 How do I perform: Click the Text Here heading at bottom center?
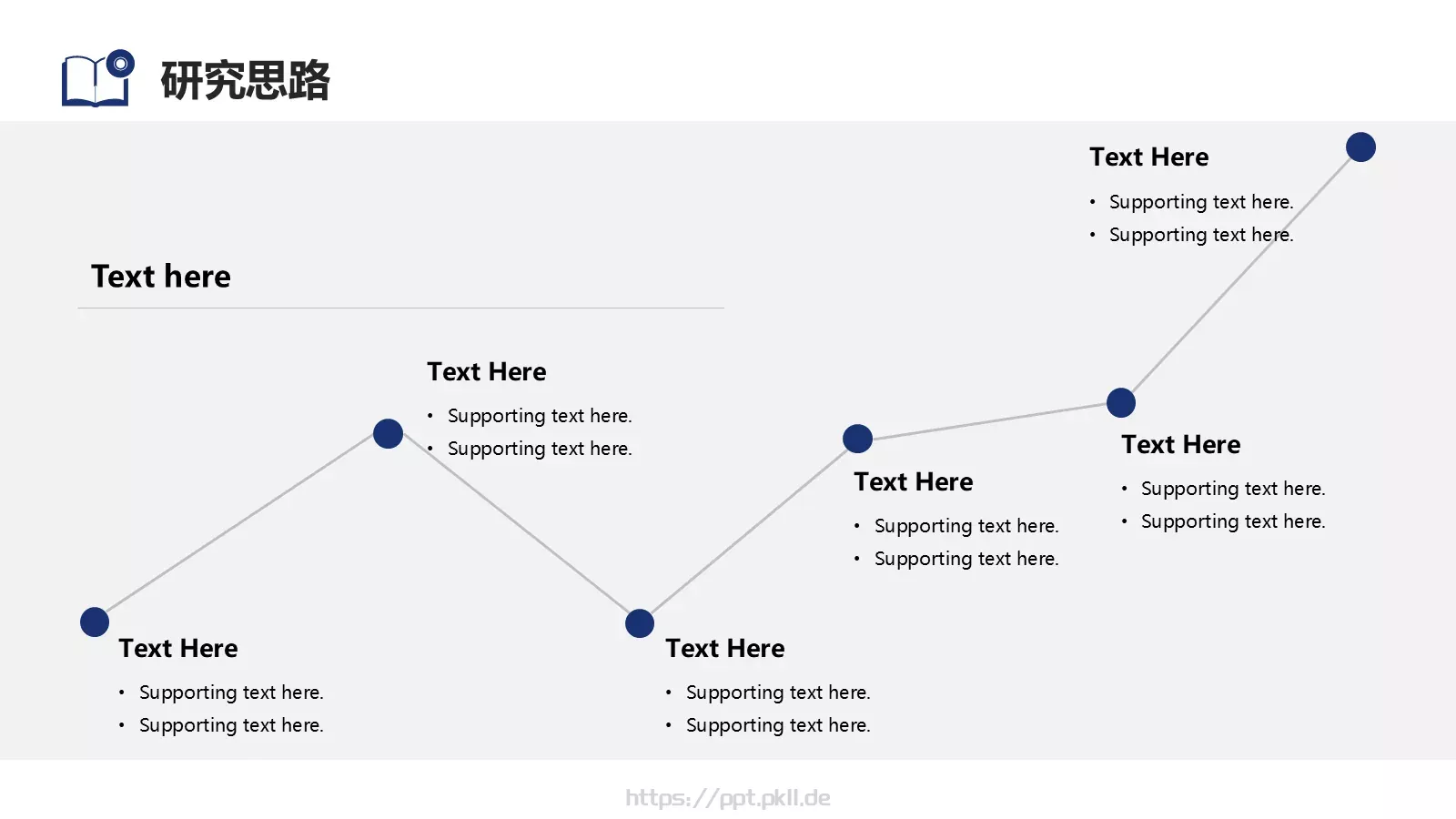coord(725,648)
